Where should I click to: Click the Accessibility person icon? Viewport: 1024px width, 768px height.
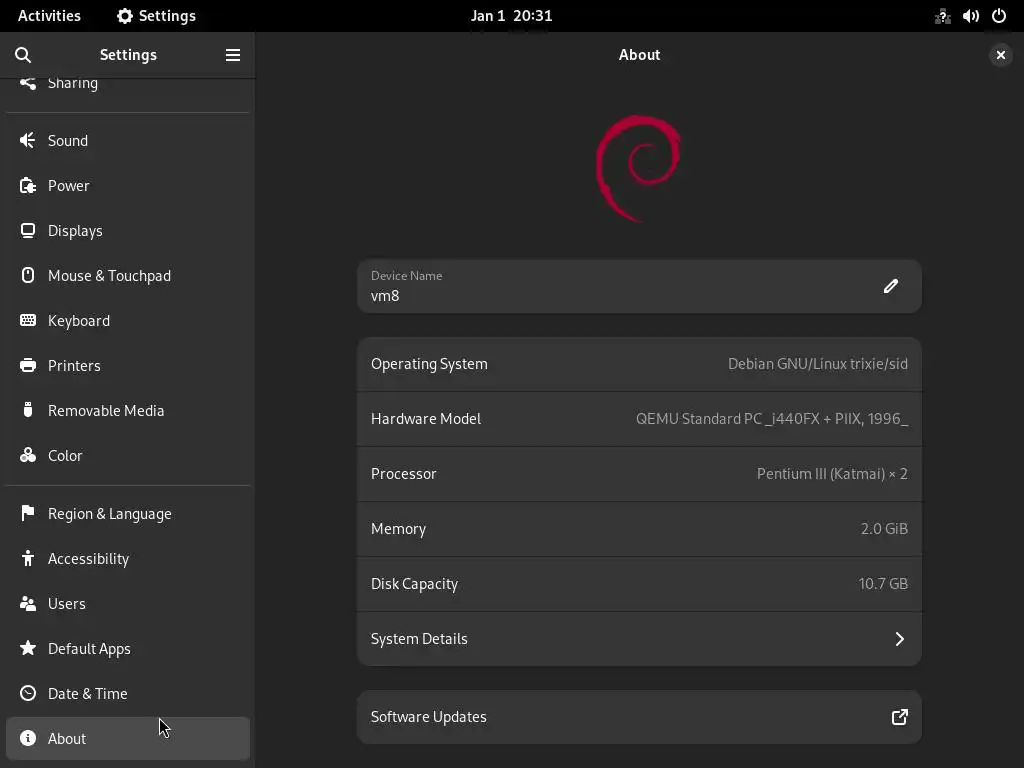(x=27, y=558)
